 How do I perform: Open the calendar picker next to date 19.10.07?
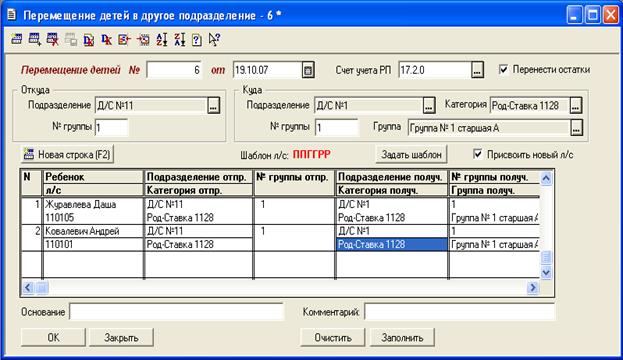(x=308, y=70)
